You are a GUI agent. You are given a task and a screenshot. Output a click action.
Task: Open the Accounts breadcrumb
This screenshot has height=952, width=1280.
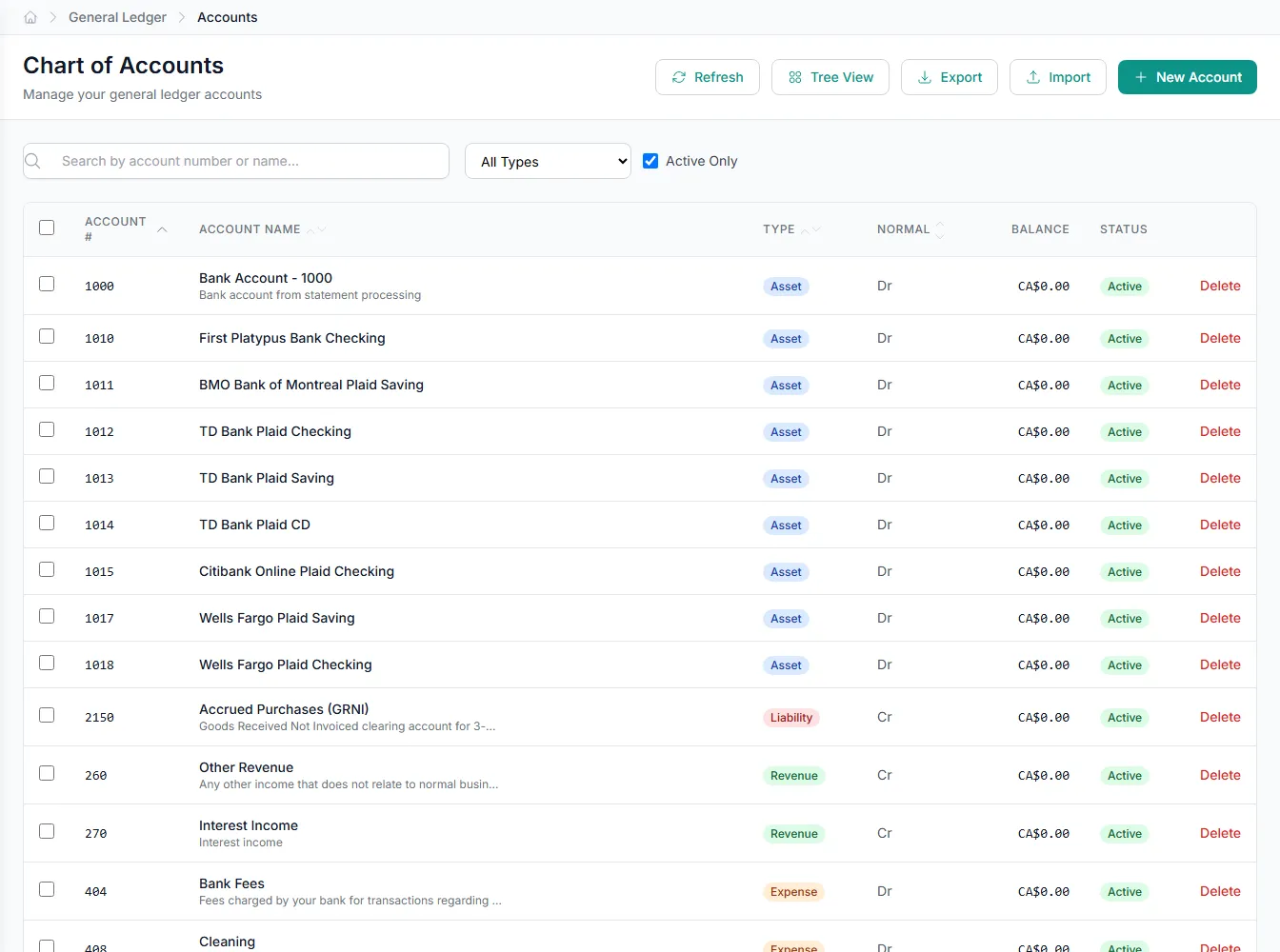click(227, 17)
